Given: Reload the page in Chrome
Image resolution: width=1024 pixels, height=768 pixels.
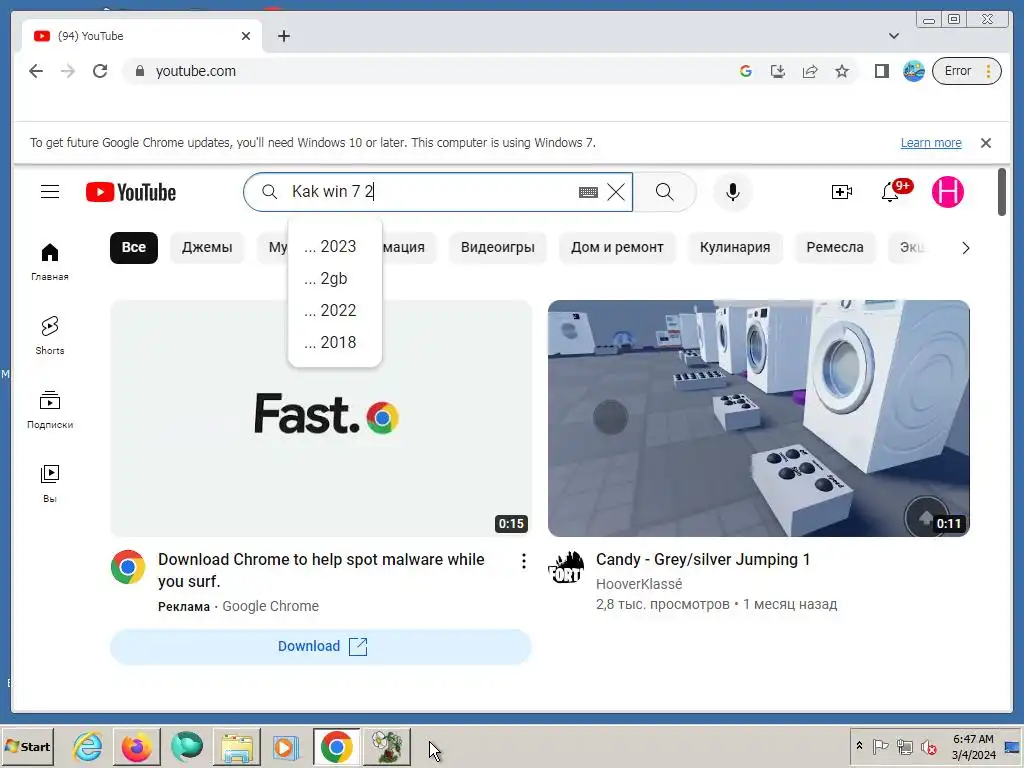Looking at the screenshot, I should 100,71.
